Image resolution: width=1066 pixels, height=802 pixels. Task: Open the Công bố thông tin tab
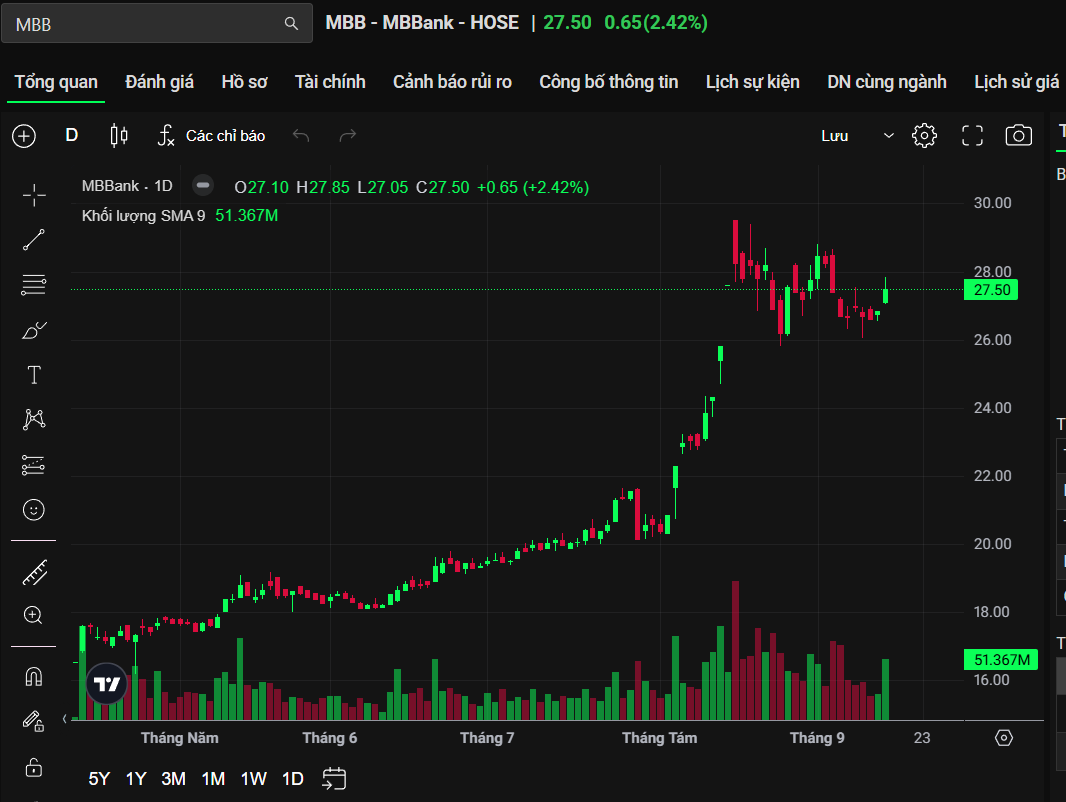tap(608, 82)
